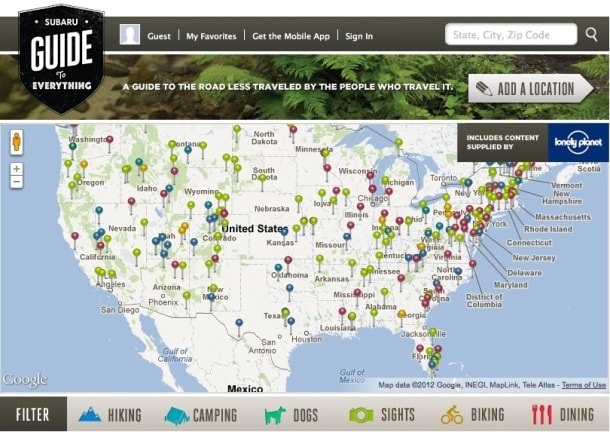Click the Add a Location button
Viewport: 610px width, 432px height.
click(x=531, y=89)
